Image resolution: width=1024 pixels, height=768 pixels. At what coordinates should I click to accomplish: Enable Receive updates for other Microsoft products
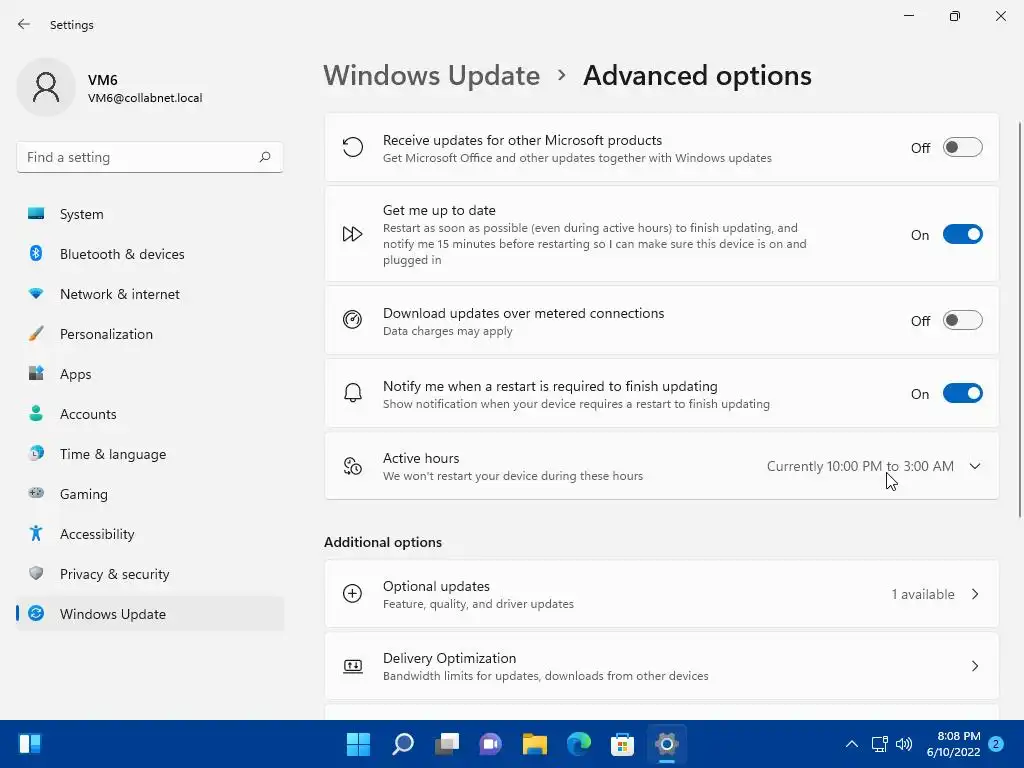pos(963,148)
